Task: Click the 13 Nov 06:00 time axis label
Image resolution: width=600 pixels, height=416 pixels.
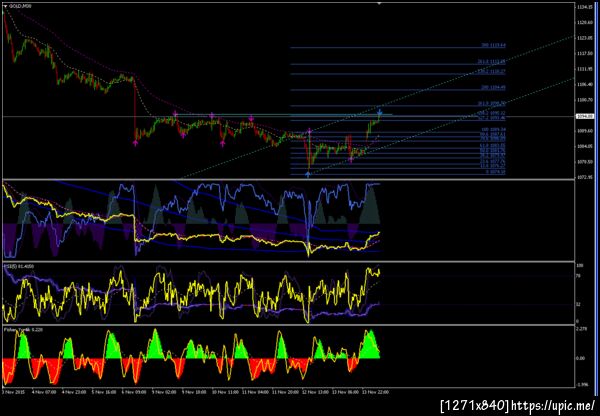Action: (x=347, y=392)
